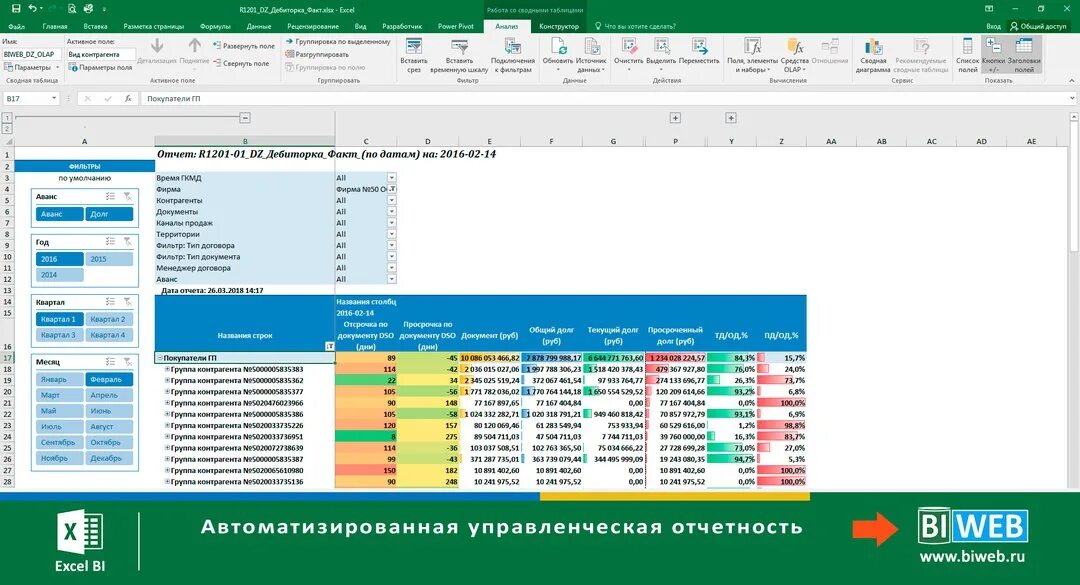Click the formula bar showing Покупатели ГП
This screenshot has height=585, width=1080.
[606, 99]
